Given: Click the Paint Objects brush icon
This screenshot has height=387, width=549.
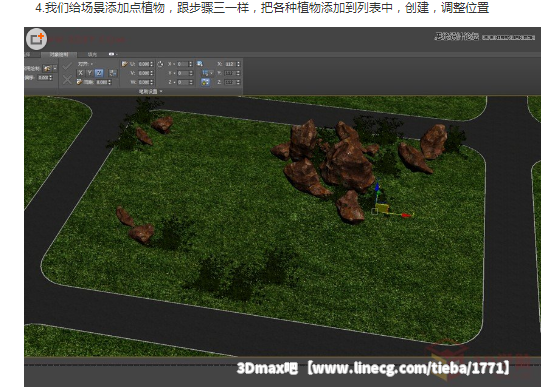Looking at the screenshot, I should pos(47,68).
